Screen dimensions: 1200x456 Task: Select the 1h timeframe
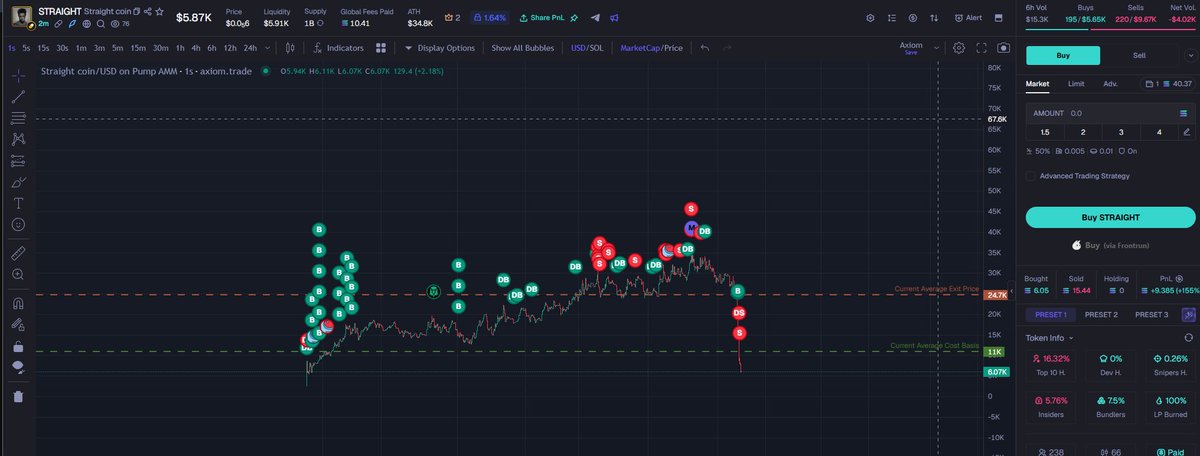(x=179, y=47)
